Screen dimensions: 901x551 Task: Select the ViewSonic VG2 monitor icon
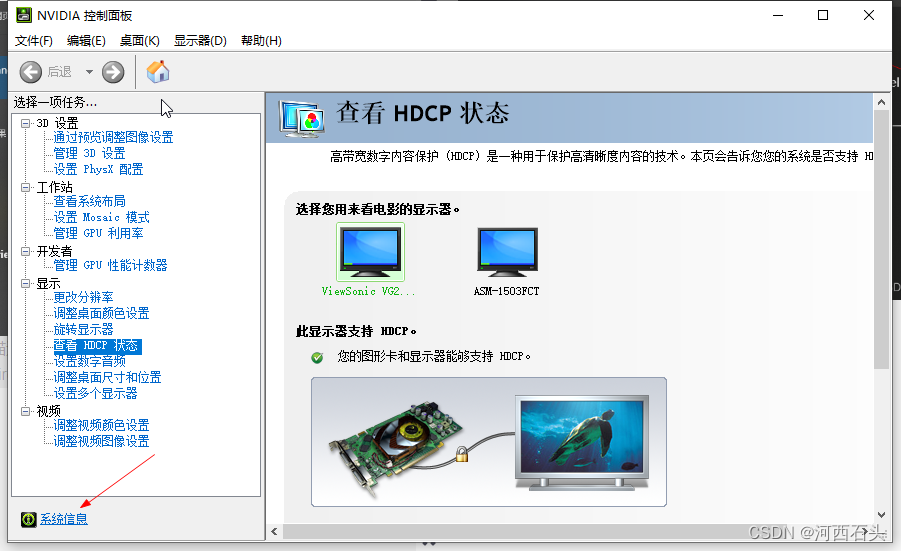tap(370, 251)
